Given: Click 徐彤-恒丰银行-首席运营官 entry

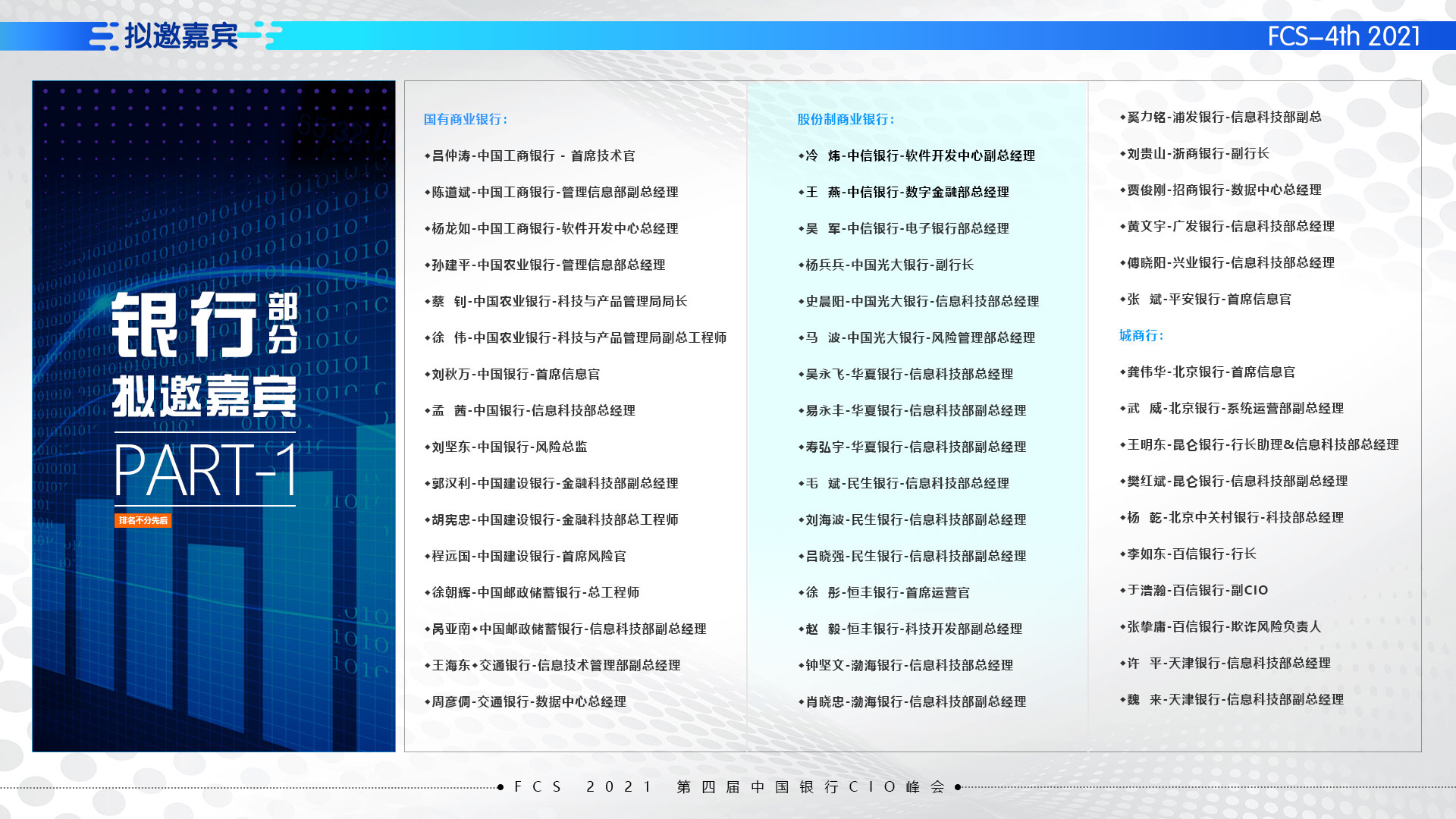Looking at the screenshot, I should click(884, 592).
